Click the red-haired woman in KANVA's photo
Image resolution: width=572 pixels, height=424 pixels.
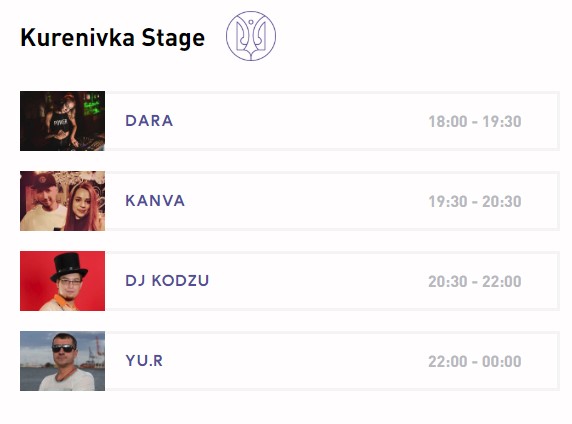click(84, 207)
